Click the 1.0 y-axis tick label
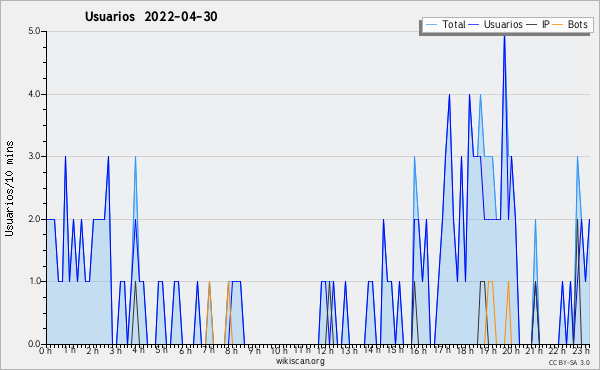Screen dimensions: 600x370 click(34, 281)
